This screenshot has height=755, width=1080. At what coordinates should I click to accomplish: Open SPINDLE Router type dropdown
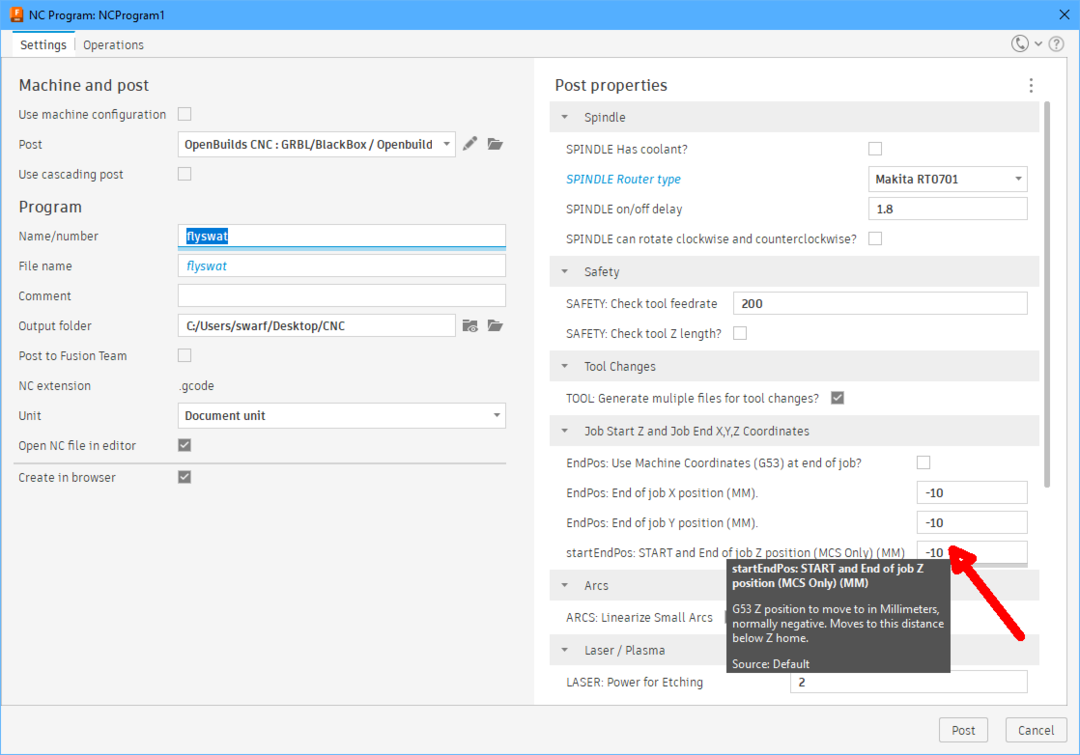(x=947, y=180)
